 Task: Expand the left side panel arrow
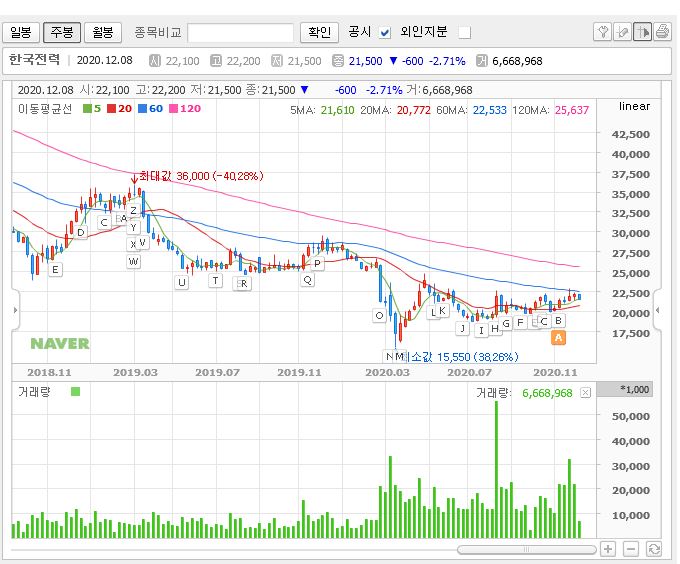point(16,310)
